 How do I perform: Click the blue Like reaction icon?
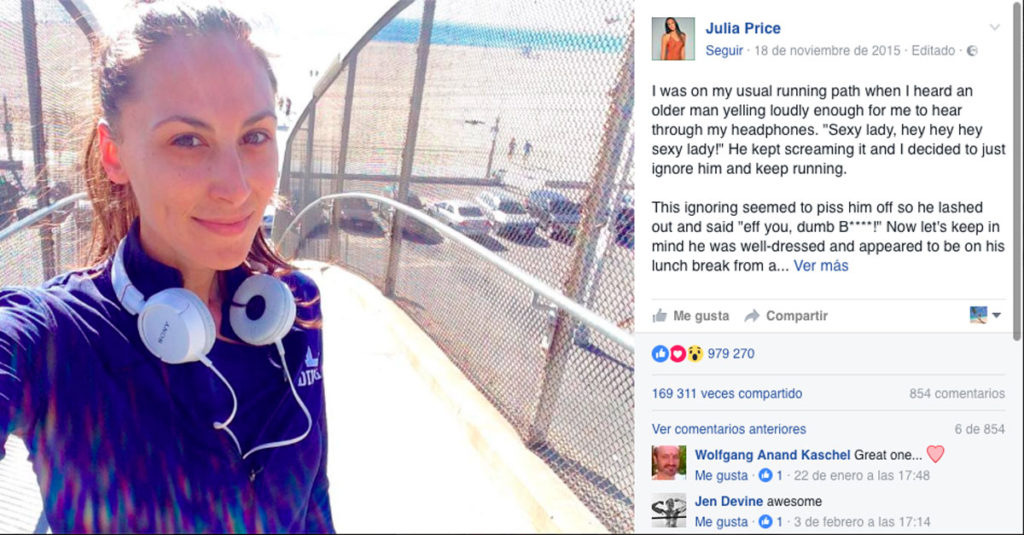coord(660,353)
